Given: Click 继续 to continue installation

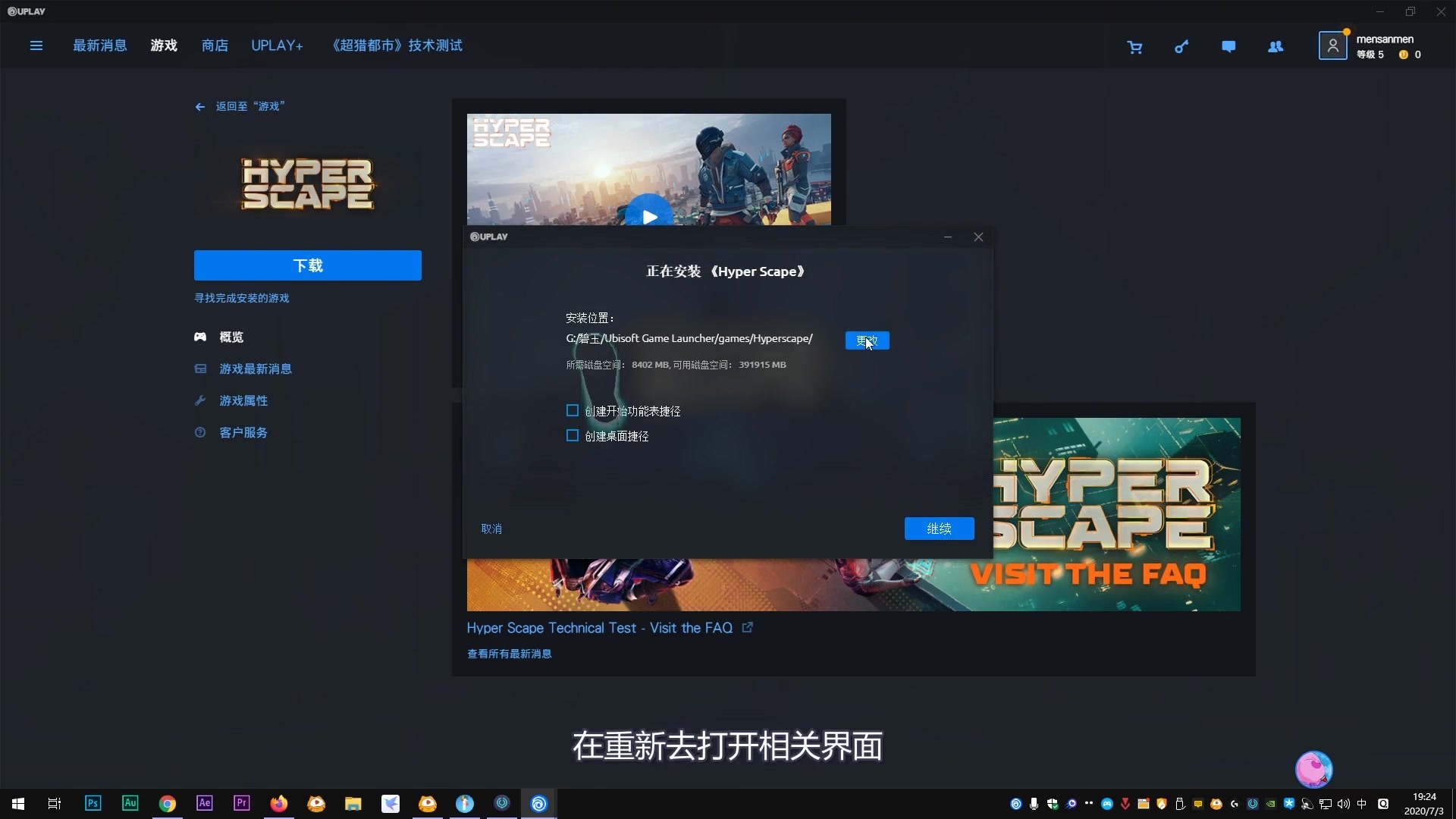Looking at the screenshot, I should 939,529.
